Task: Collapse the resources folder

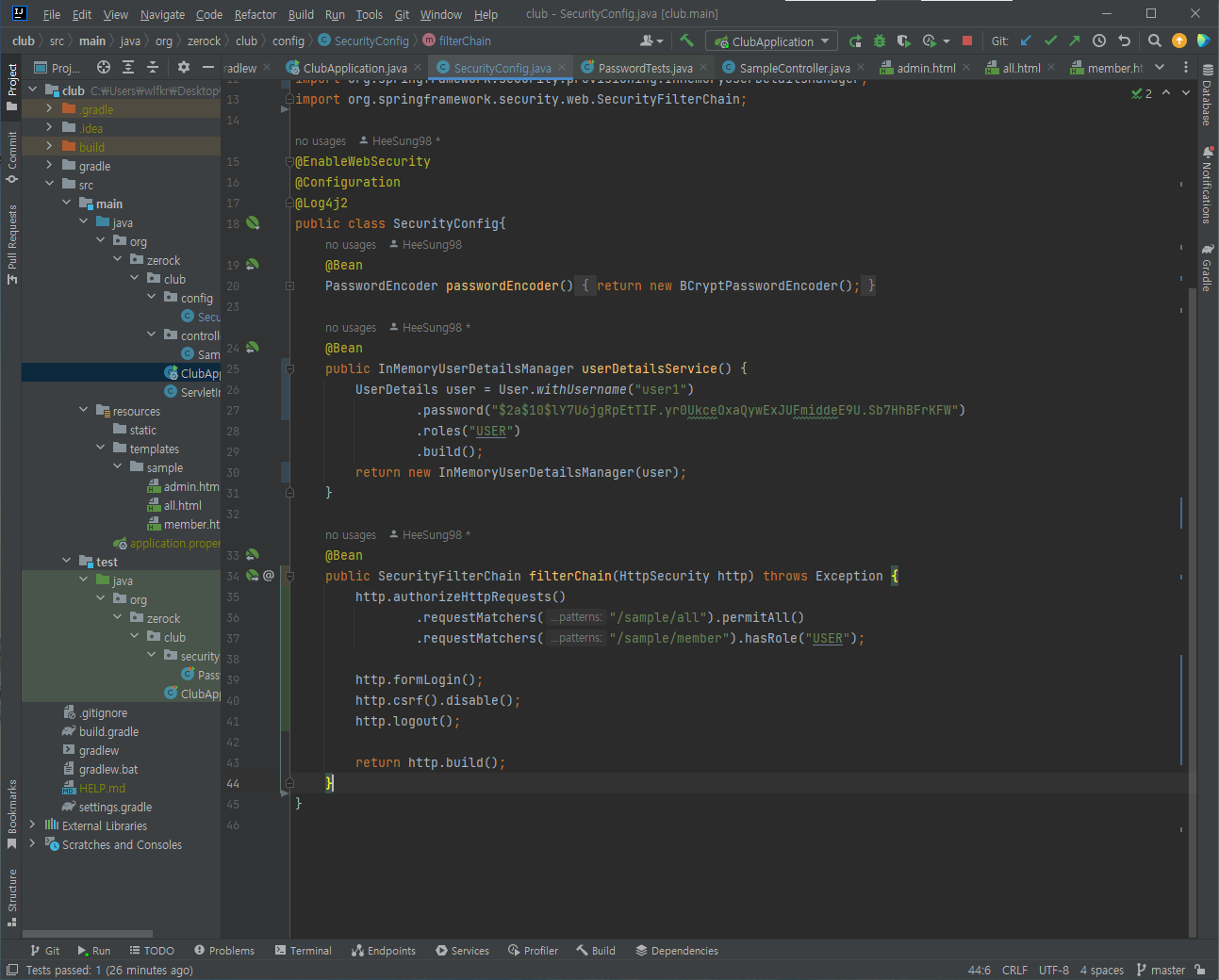Action: pos(83,410)
